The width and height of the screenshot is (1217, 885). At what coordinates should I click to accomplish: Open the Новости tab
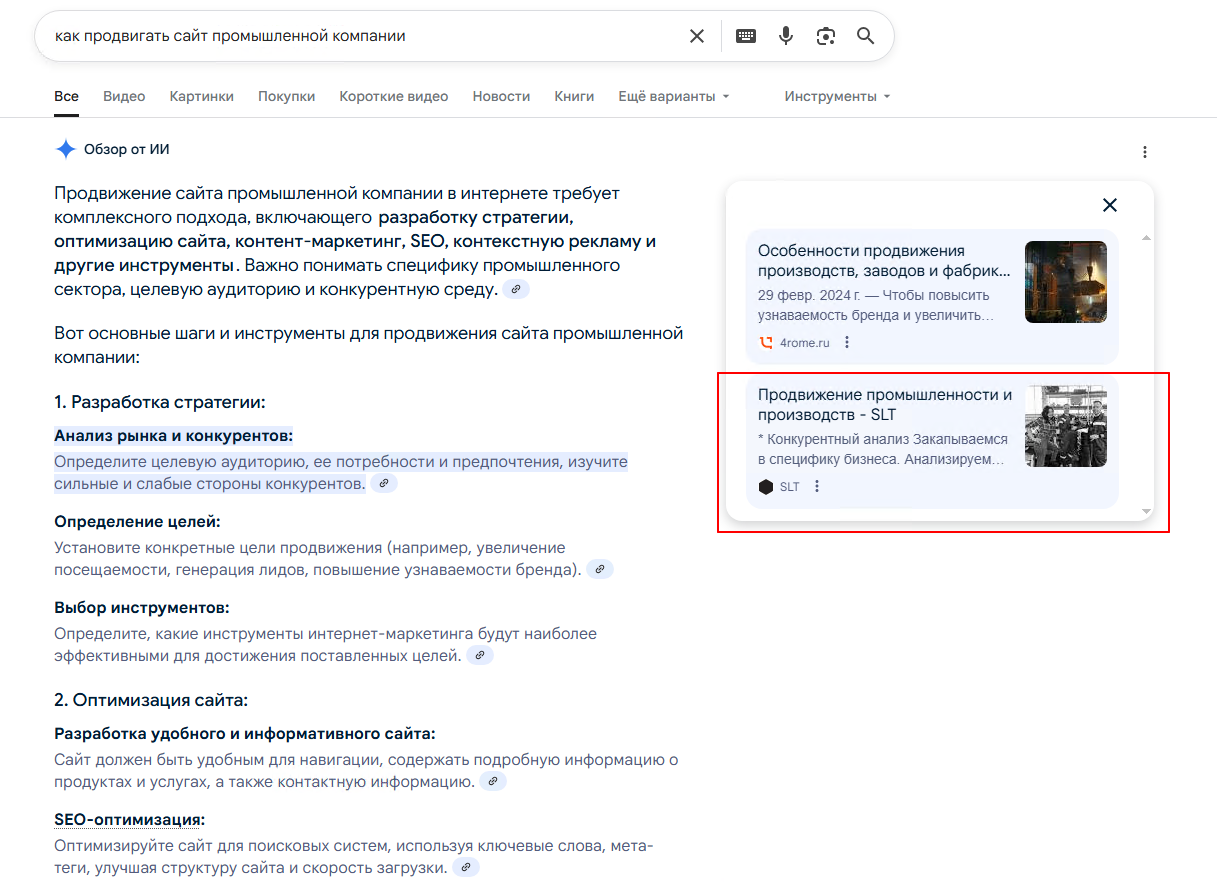501,96
